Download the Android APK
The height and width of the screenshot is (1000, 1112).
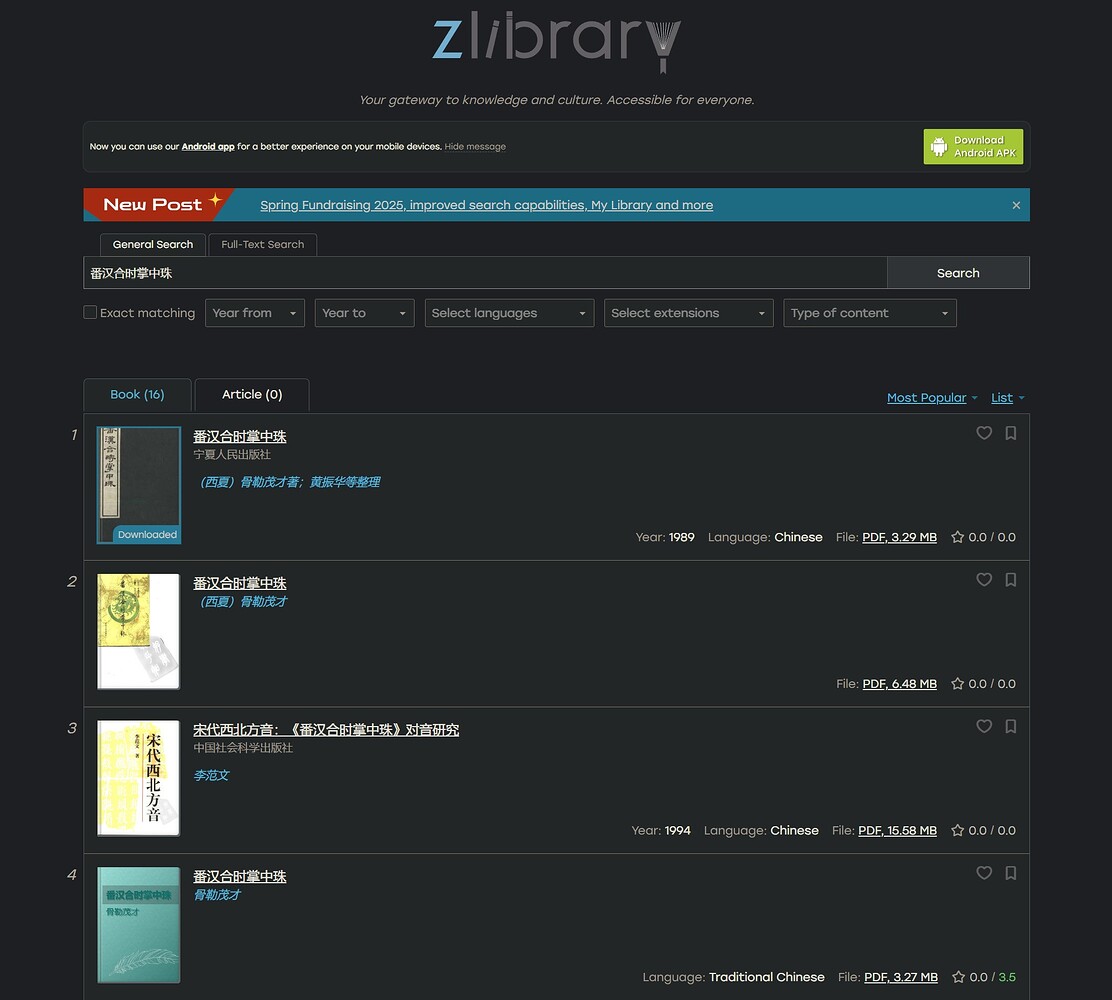(x=973, y=147)
